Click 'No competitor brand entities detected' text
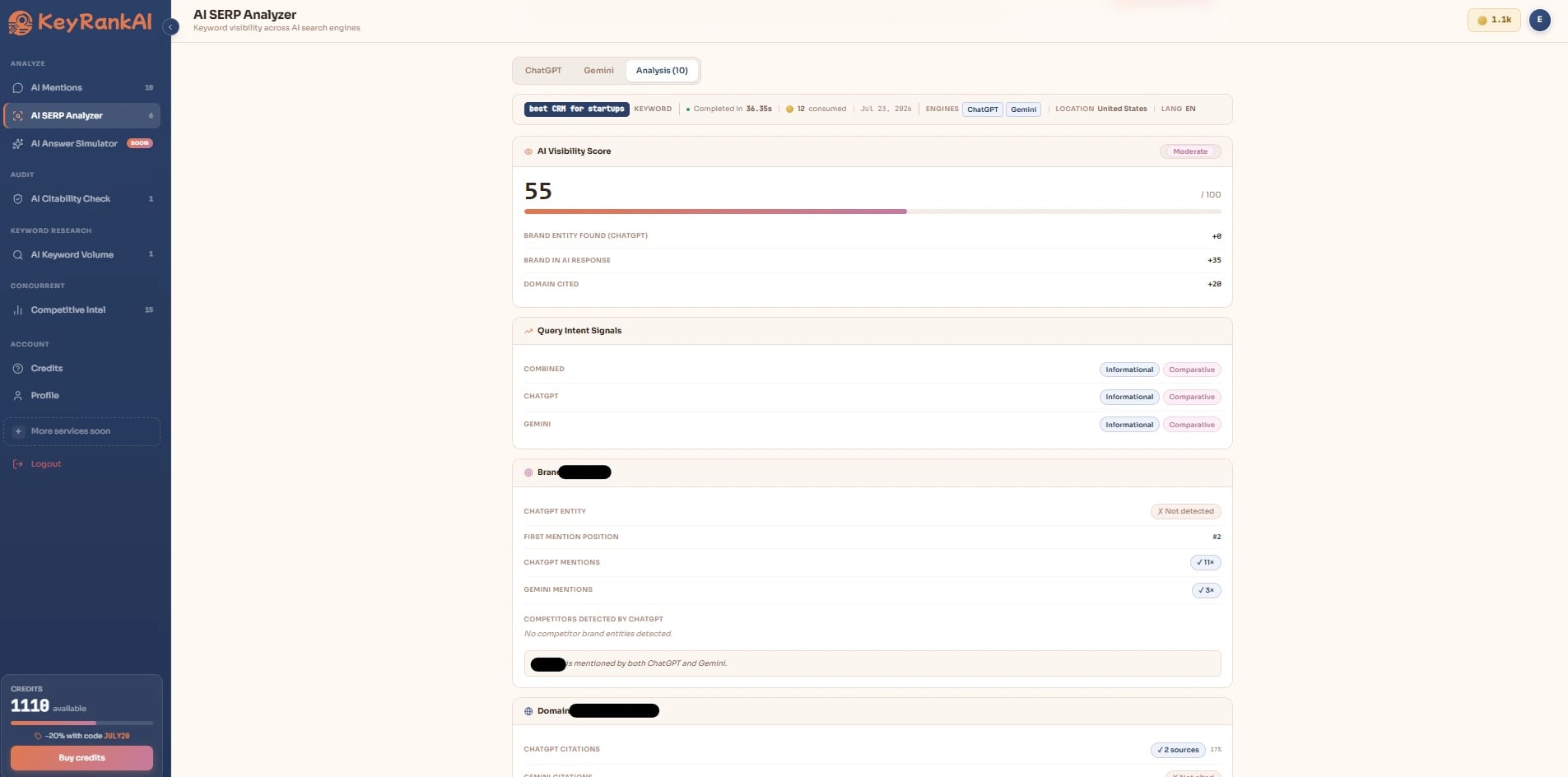 coord(598,634)
